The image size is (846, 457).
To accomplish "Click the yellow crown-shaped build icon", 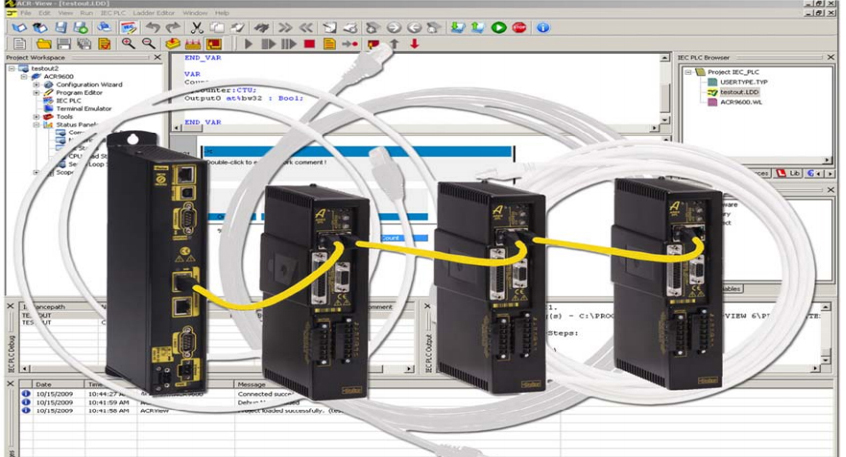I will [193, 44].
